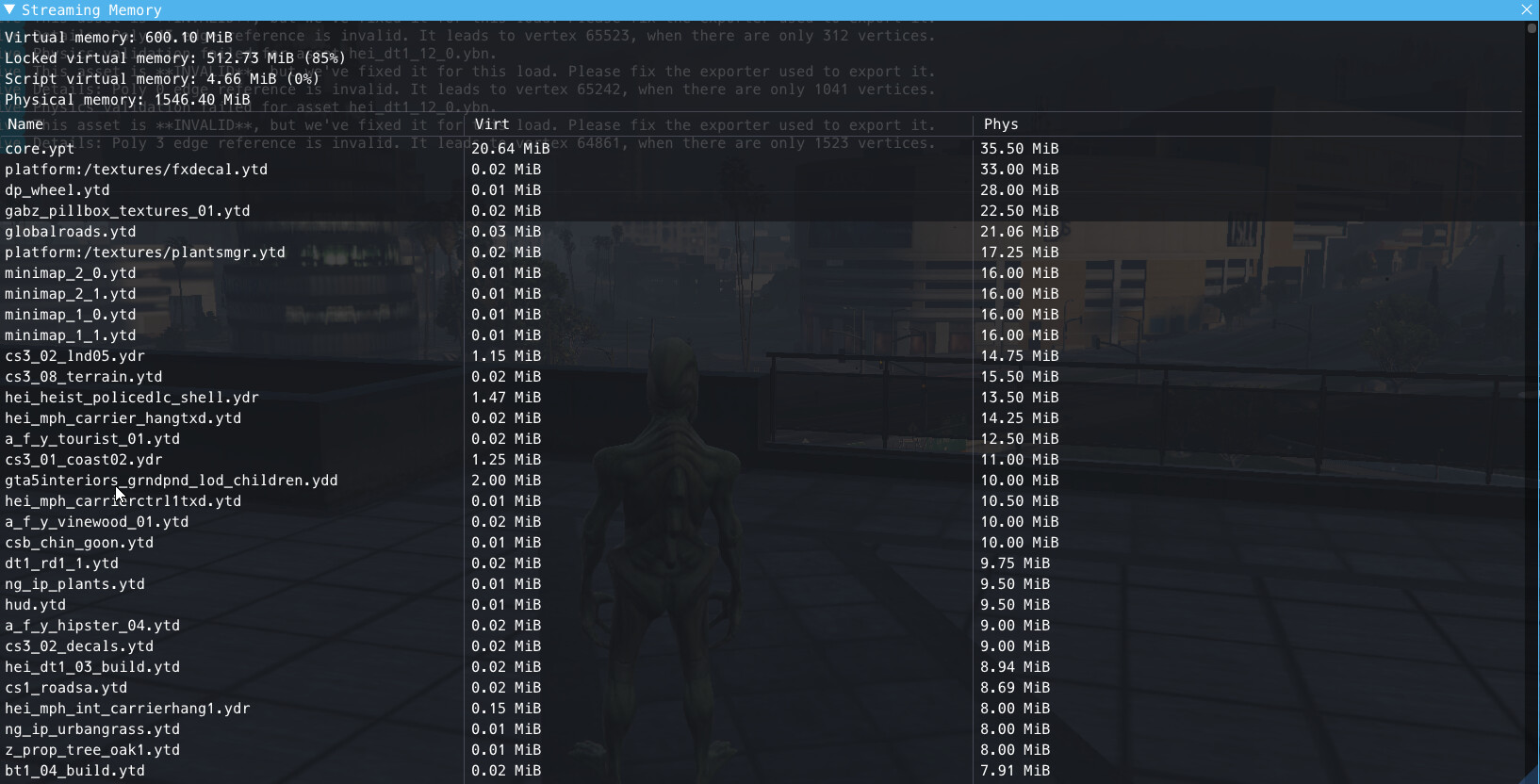The width and height of the screenshot is (1540, 784).
Task: Click the 28.00 MiB Phys value
Action: point(1020,190)
